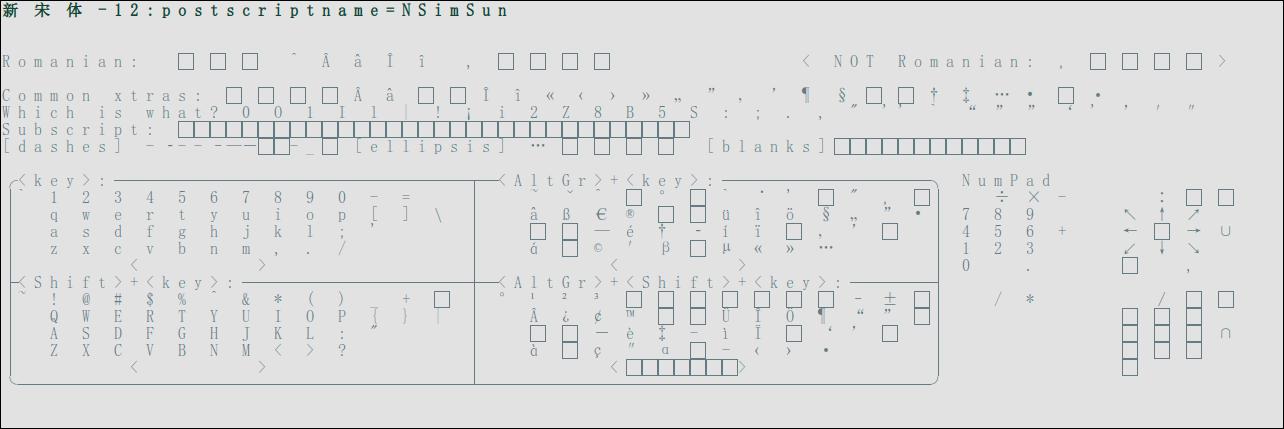This screenshot has height=429, width=1284.
Task: Click the division sign under NumPad
Action: [x=1001, y=197]
